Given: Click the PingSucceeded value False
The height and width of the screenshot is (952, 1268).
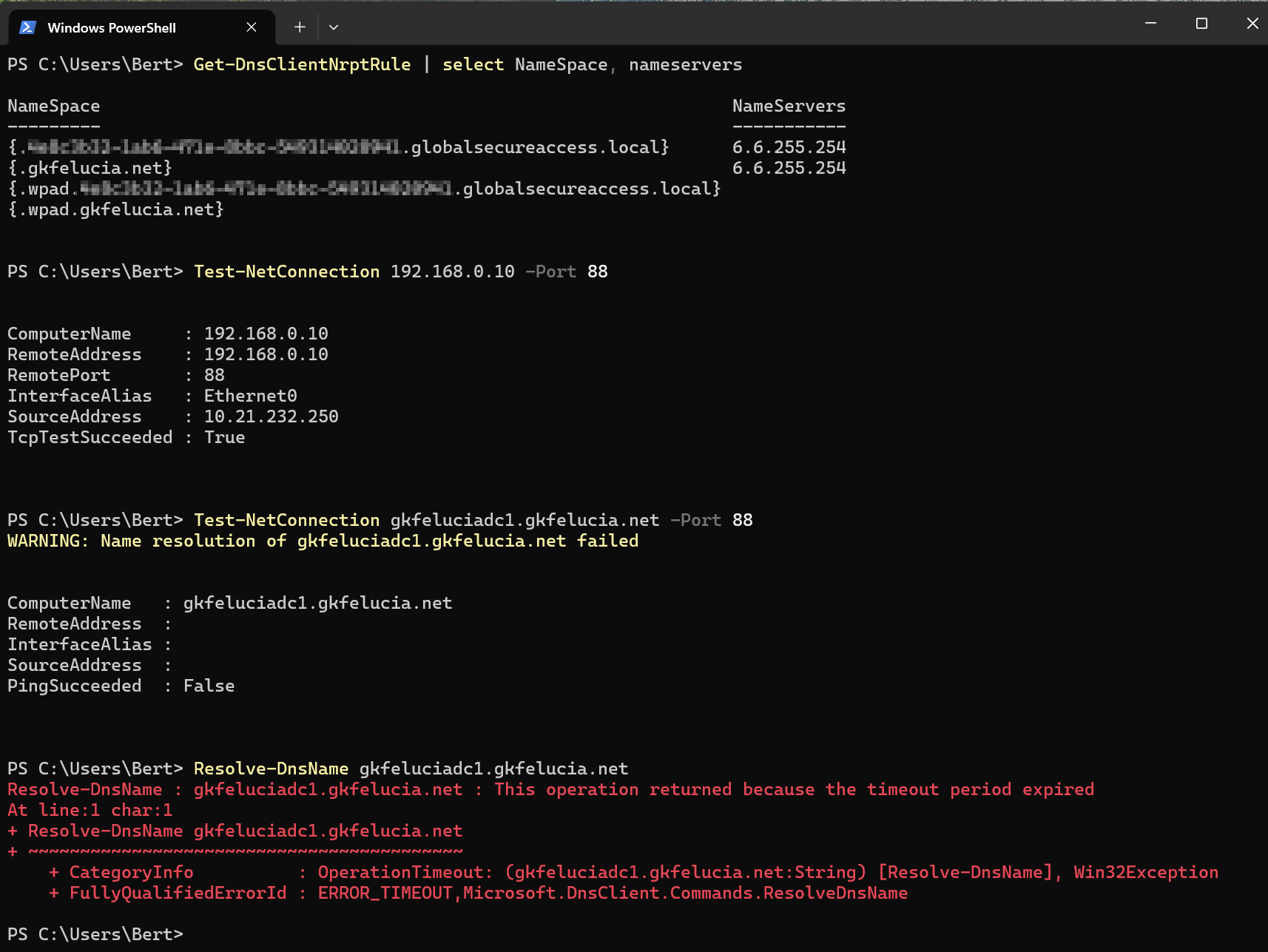Looking at the screenshot, I should pyautogui.click(x=209, y=686).
